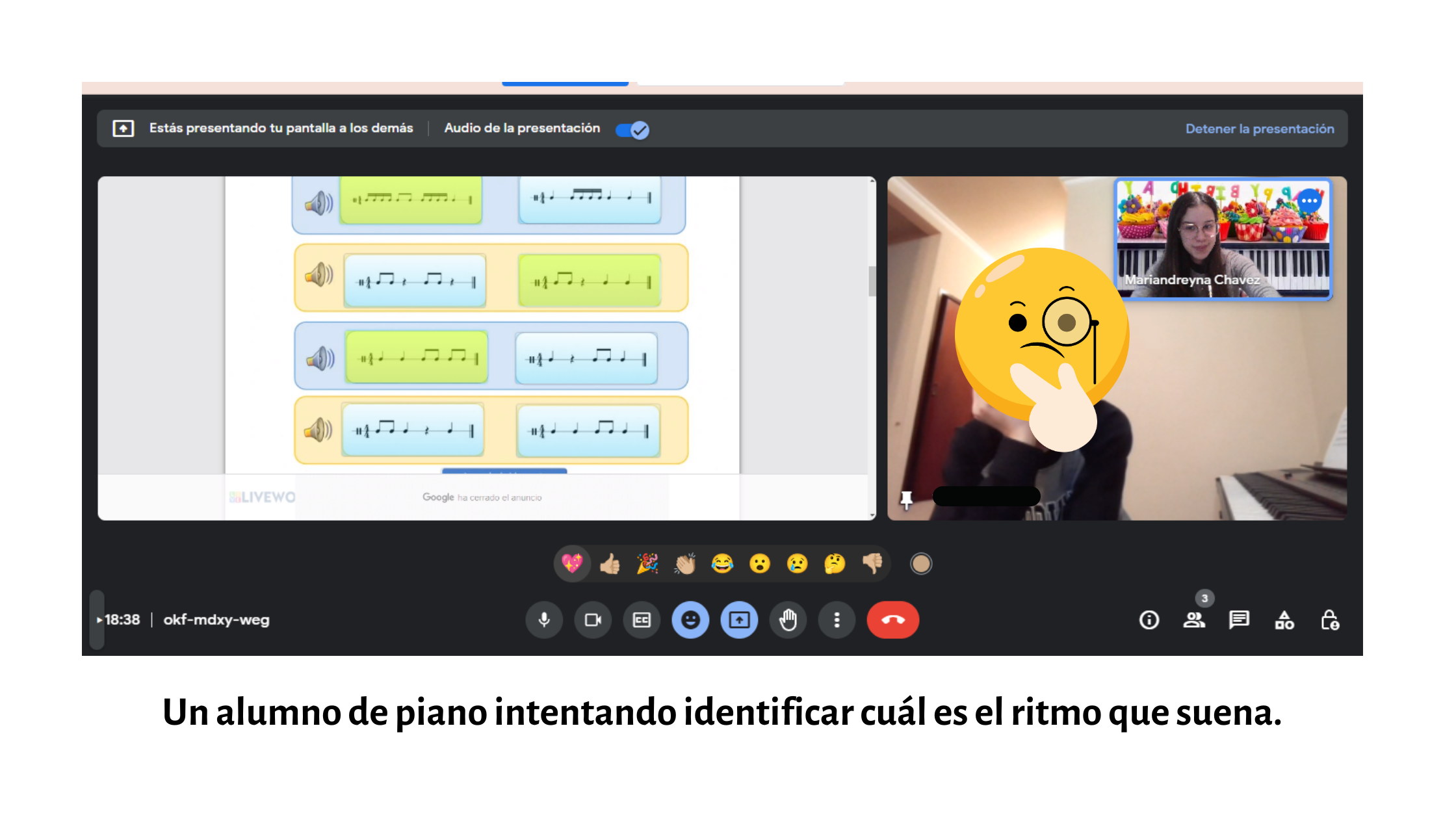
Task: Open the chat panel icon
Action: point(1239,620)
